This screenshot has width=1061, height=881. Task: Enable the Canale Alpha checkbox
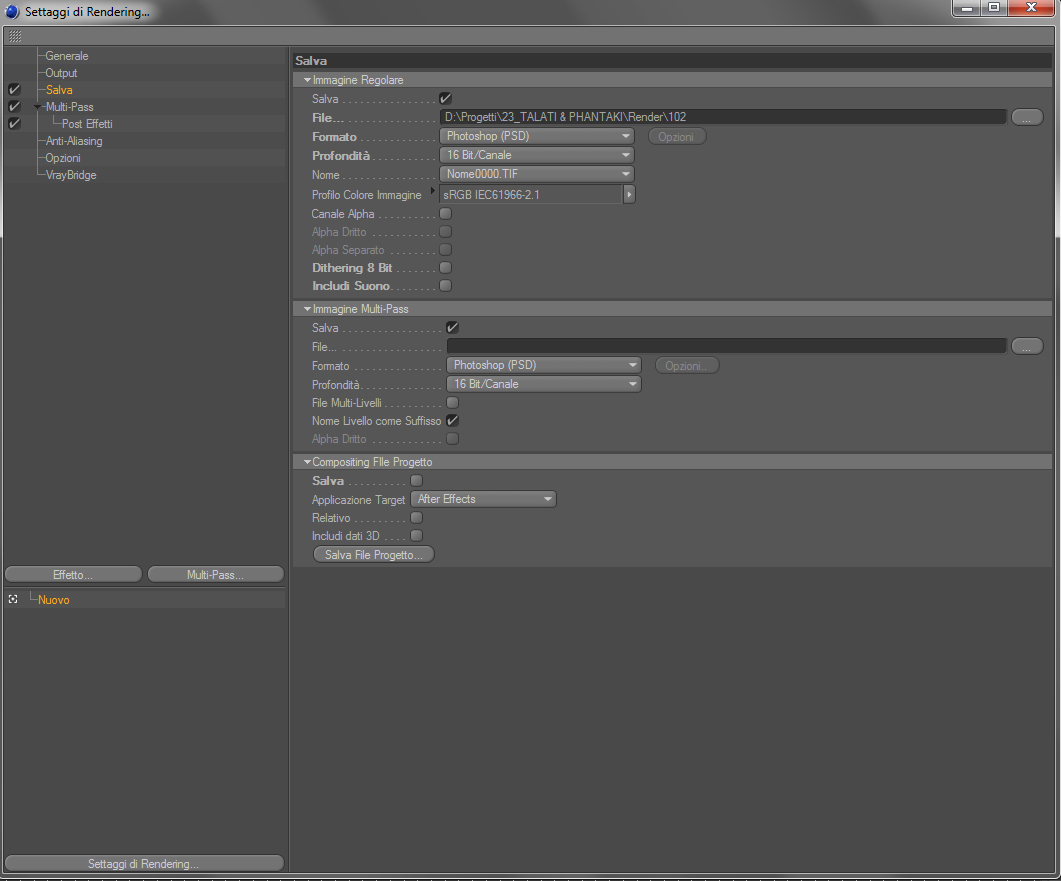click(x=445, y=214)
